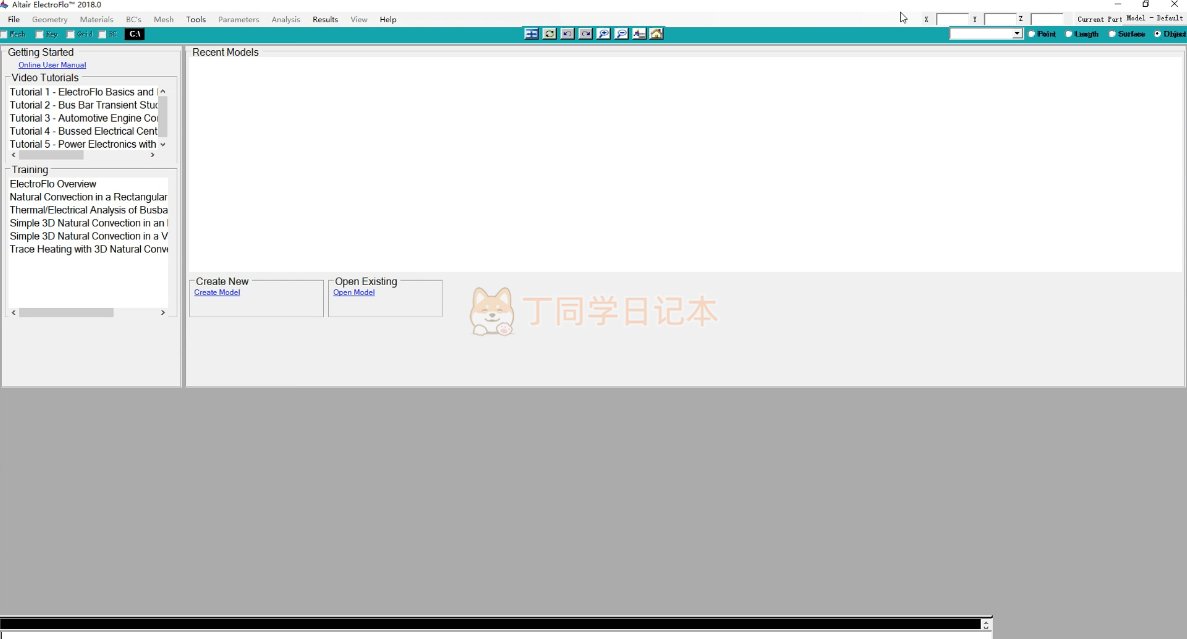Click the home view icon

point(656,34)
